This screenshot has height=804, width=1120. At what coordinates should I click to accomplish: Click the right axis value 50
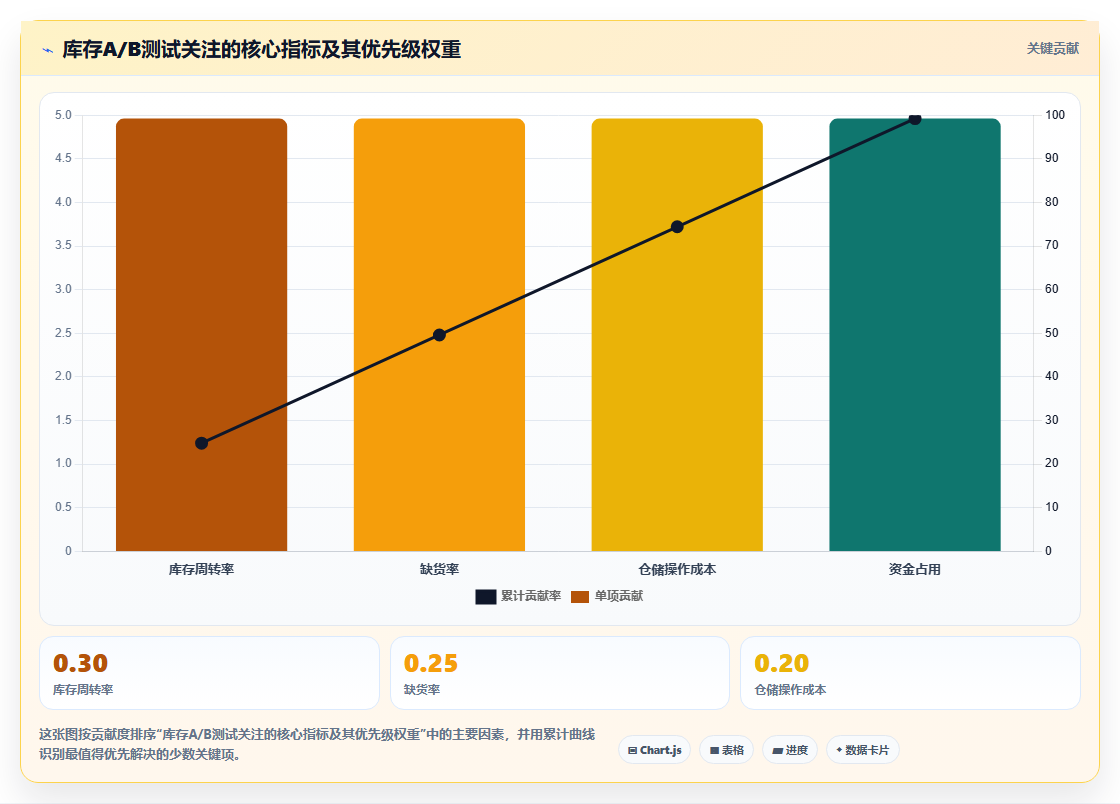[x=1051, y=333]
